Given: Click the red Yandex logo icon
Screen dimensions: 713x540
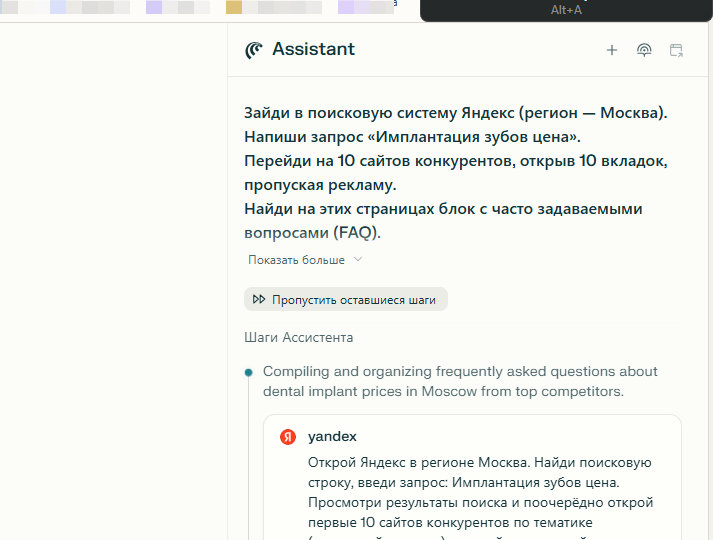Looking at the screenshot, I should pyautogui.click(x=288, y=437).
